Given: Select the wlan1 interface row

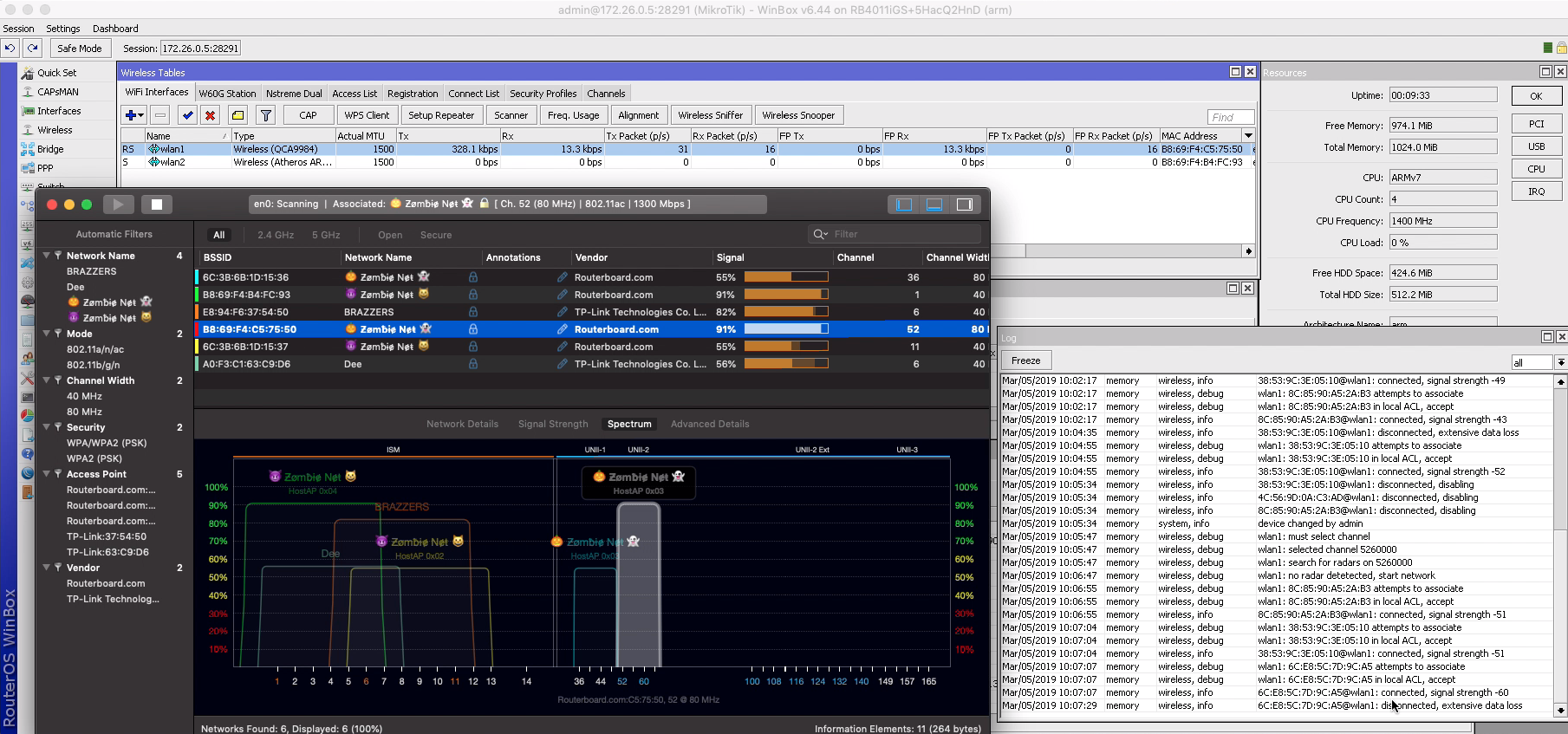Looking at the screenshot, I should pyautogui.click(x=689, y=149).
